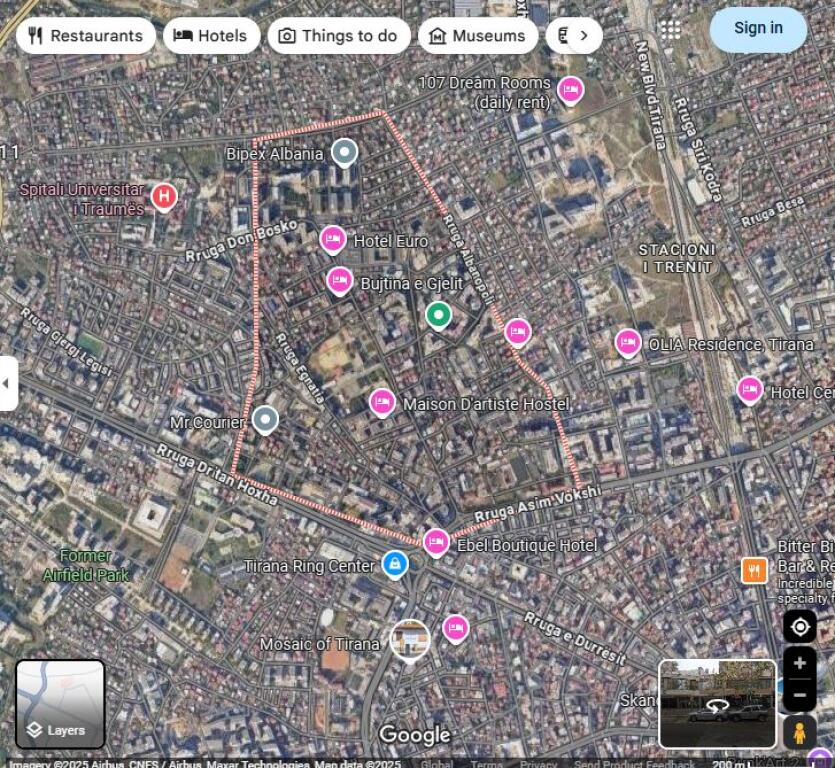Click the Maison D'artiste Hostel pin
Image resolution: width=835 pixels, height=768 pixels.
click(x=382, y=402)
